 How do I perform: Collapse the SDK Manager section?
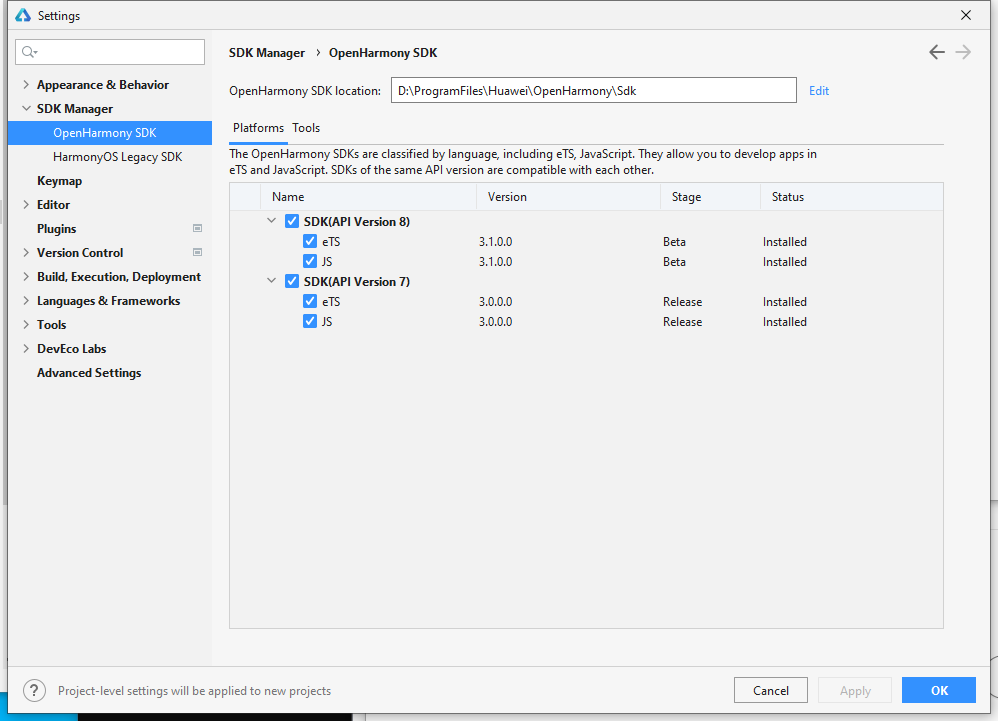[x=26, y=109]
